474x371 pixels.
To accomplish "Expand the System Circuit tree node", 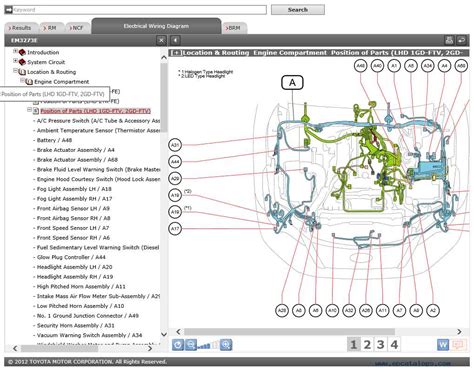I will tap(15, 61).
